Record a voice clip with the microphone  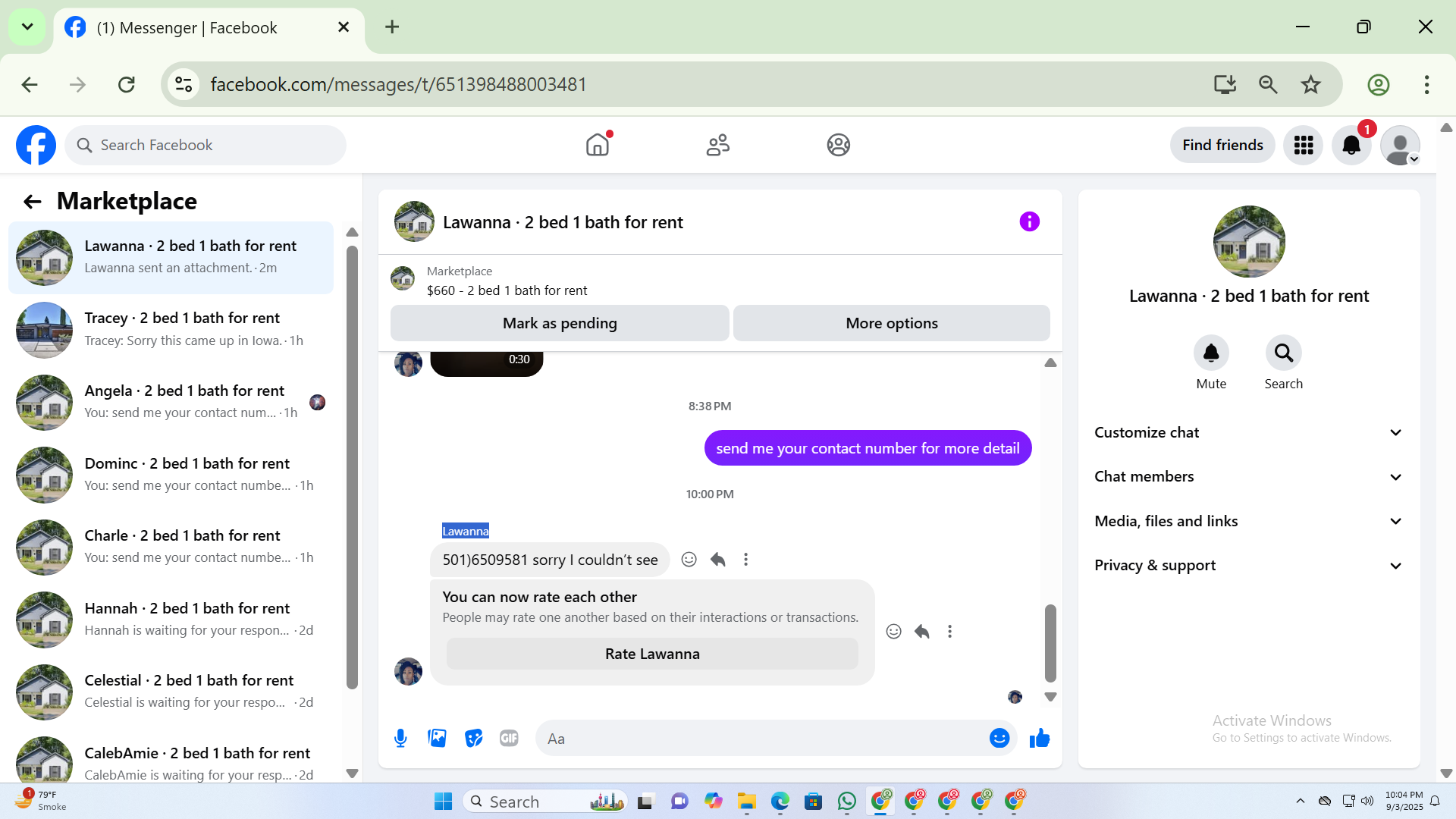tap(400, 738)
